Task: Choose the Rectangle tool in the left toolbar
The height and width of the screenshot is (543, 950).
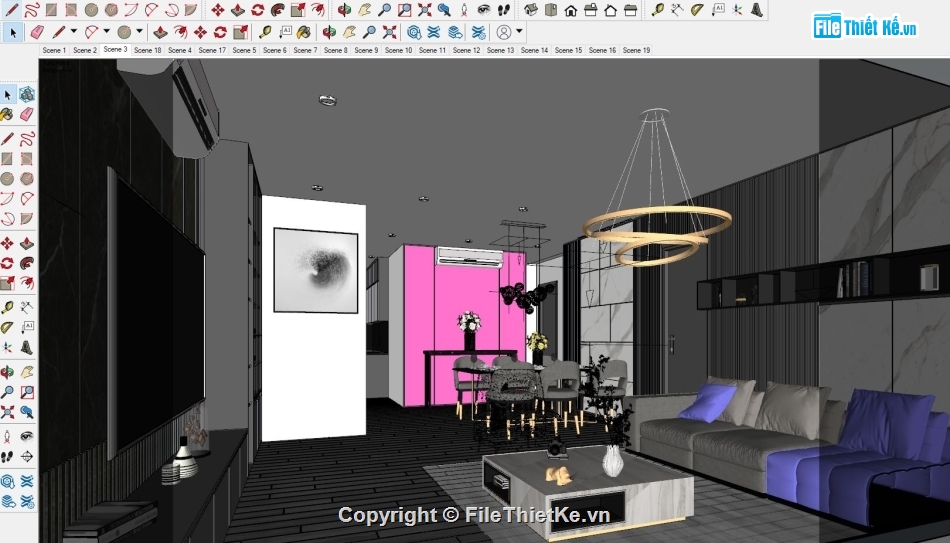Action: 7,159
